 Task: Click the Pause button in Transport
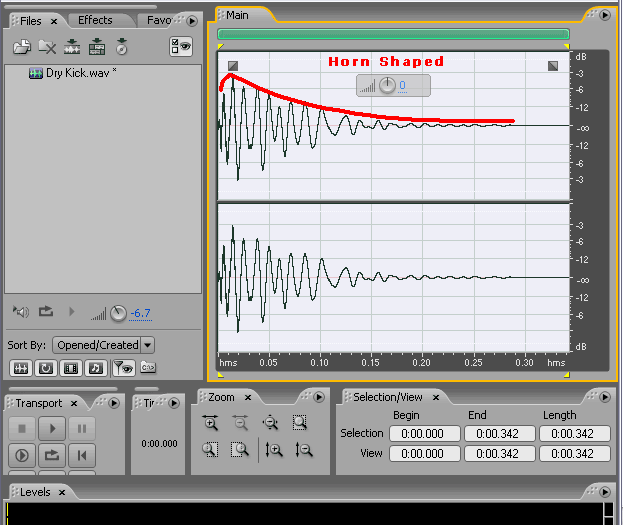(82, 429)
